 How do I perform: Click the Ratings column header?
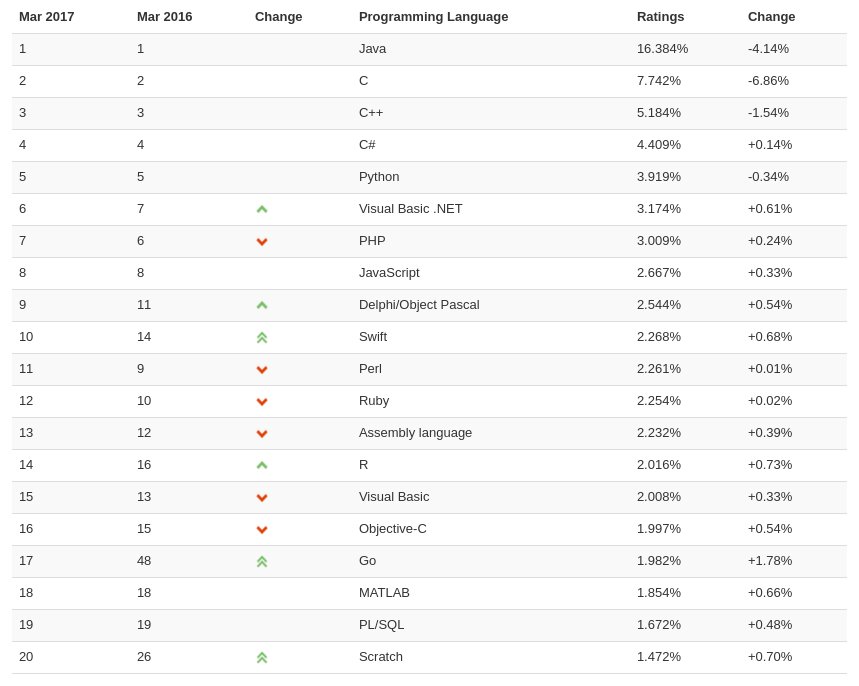[660, 16]
